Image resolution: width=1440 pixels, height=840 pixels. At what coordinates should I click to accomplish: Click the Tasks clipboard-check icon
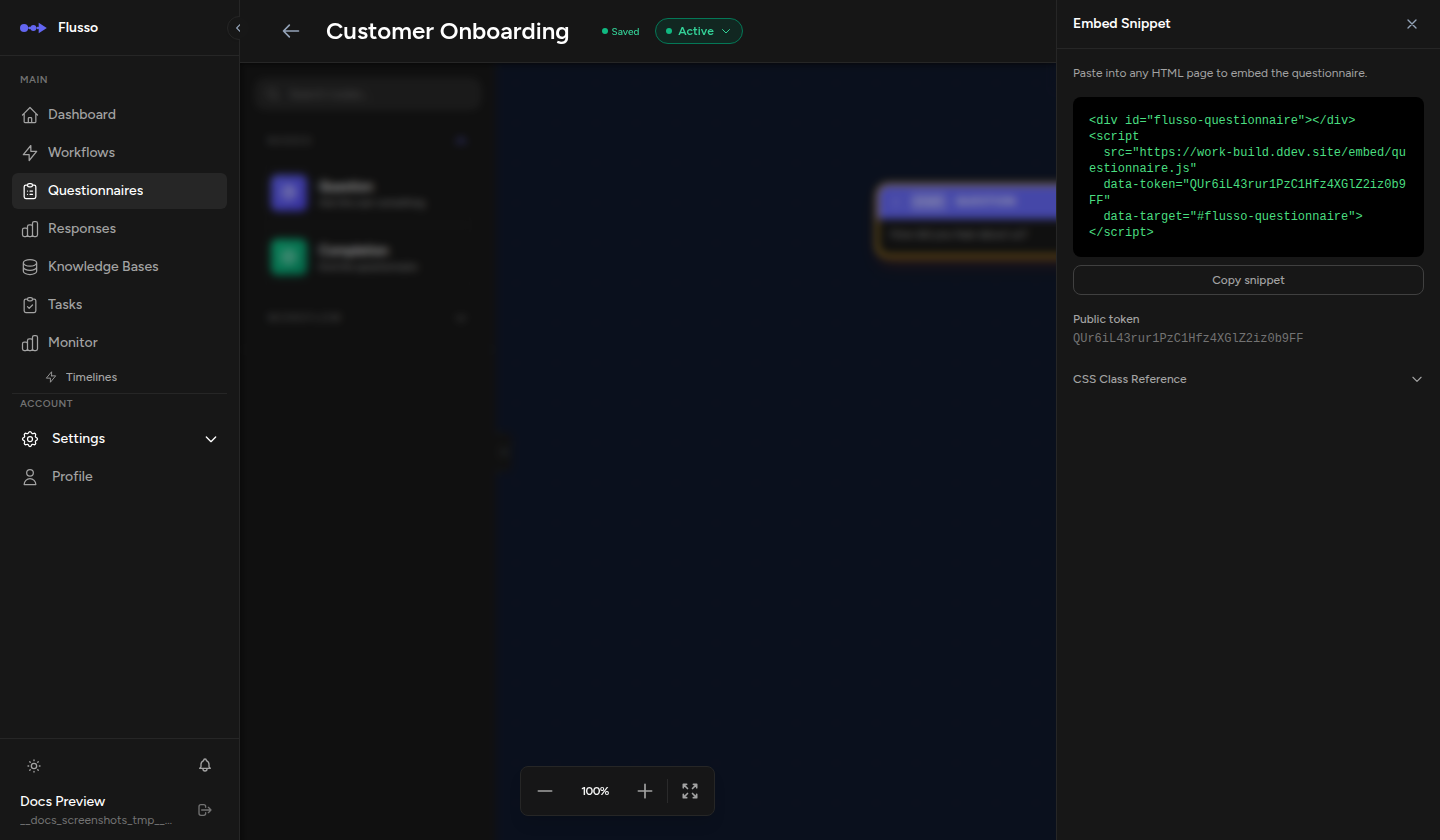(x=30, y=305)
